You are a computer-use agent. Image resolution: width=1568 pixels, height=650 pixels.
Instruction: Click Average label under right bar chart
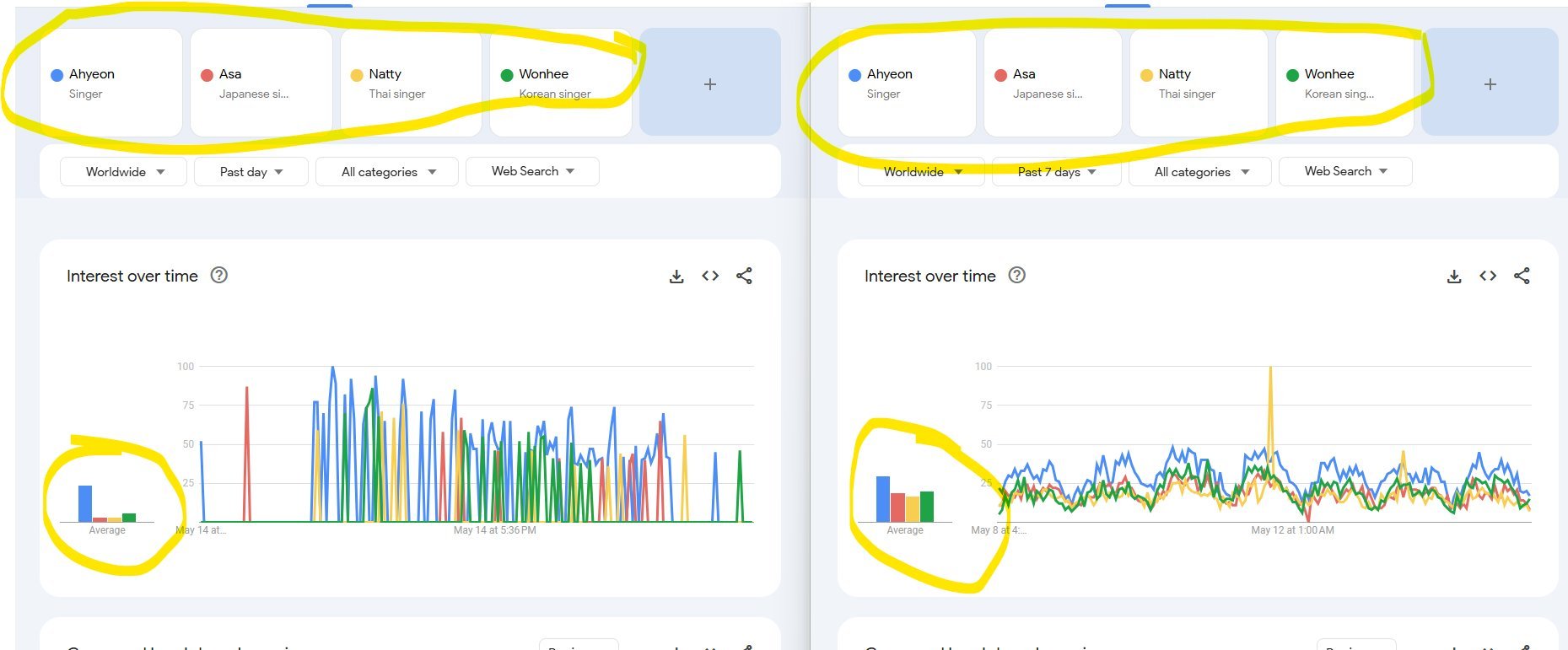(905, 530)
